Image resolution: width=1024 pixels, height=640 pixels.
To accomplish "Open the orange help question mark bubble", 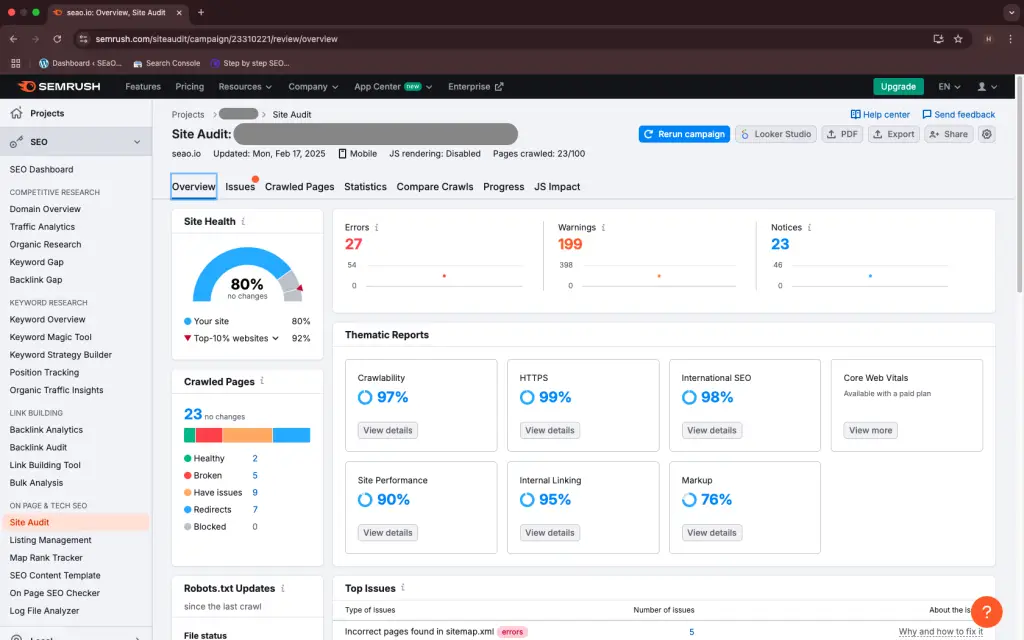I will (986, 612).
